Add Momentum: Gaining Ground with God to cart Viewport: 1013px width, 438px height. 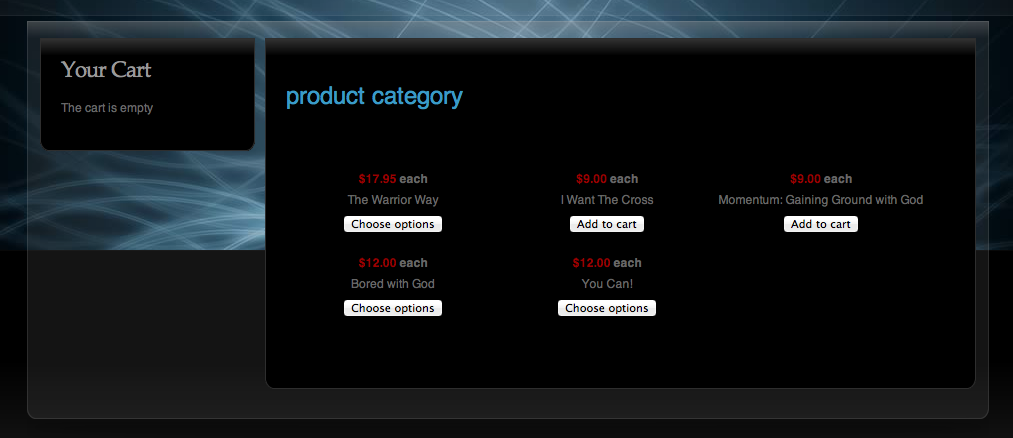tap(820, 224)
